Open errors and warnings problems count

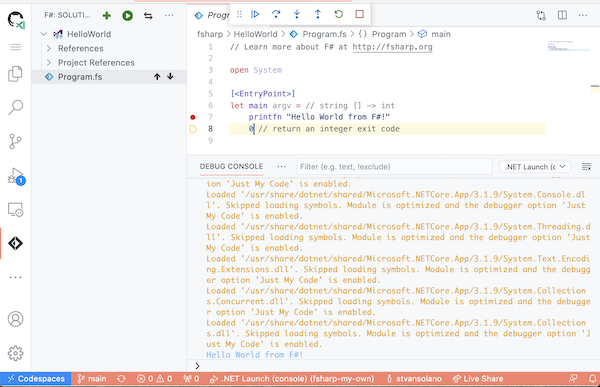click(x=155, y=379)
